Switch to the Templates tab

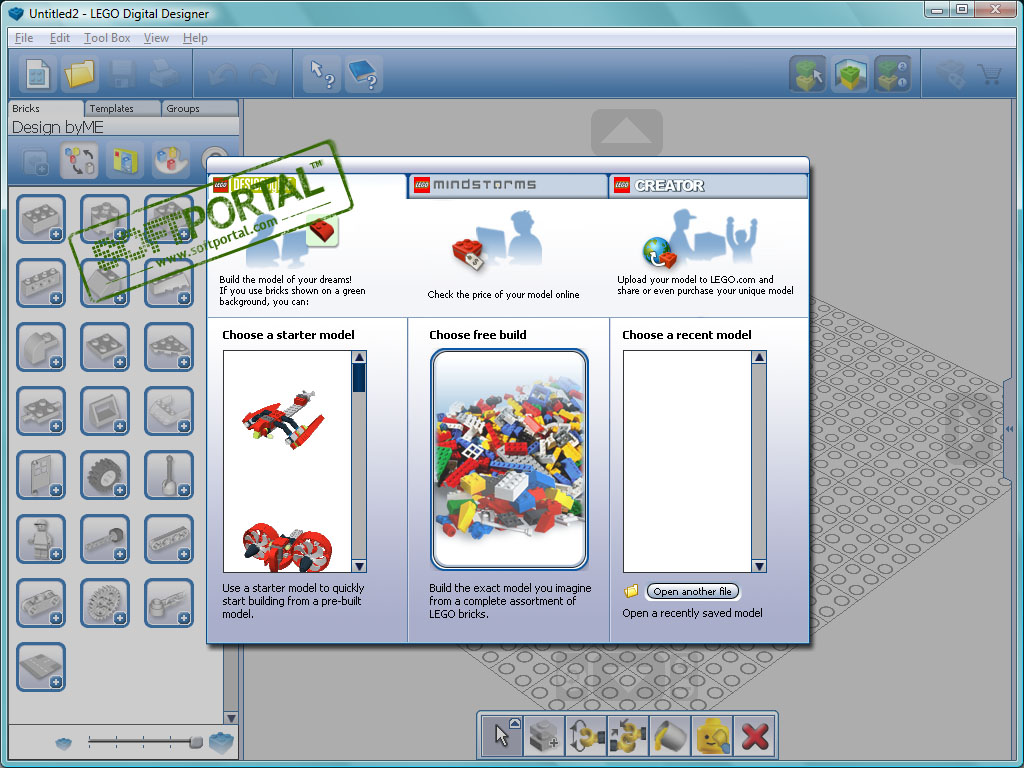pyautogui.click(x=122, y=108)
